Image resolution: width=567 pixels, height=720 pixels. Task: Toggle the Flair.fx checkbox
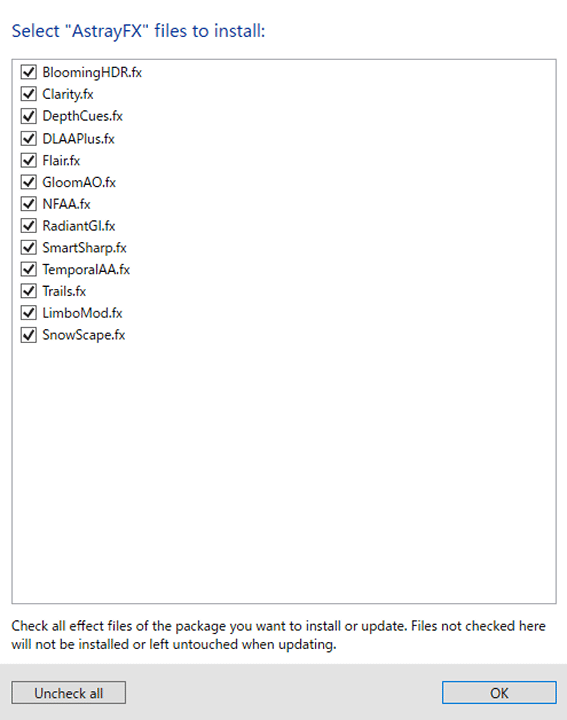[x=28, y=160]
